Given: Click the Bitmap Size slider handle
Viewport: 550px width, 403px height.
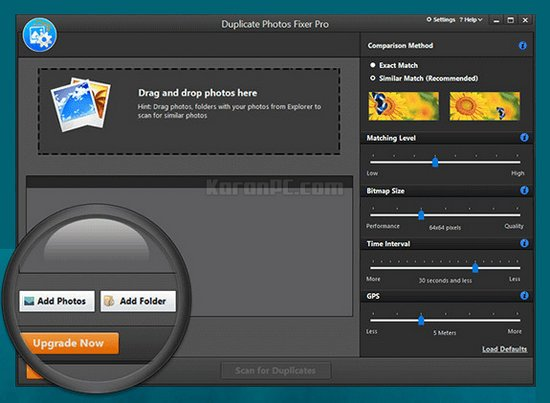Looking at the screenshot, I should pyautogui.click(x=421, y=214).
